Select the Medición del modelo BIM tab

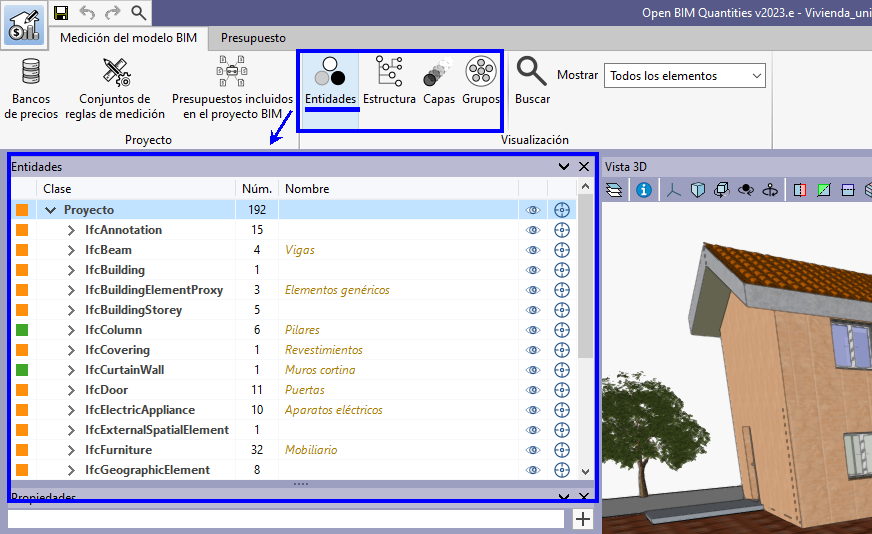coord(128,38)
